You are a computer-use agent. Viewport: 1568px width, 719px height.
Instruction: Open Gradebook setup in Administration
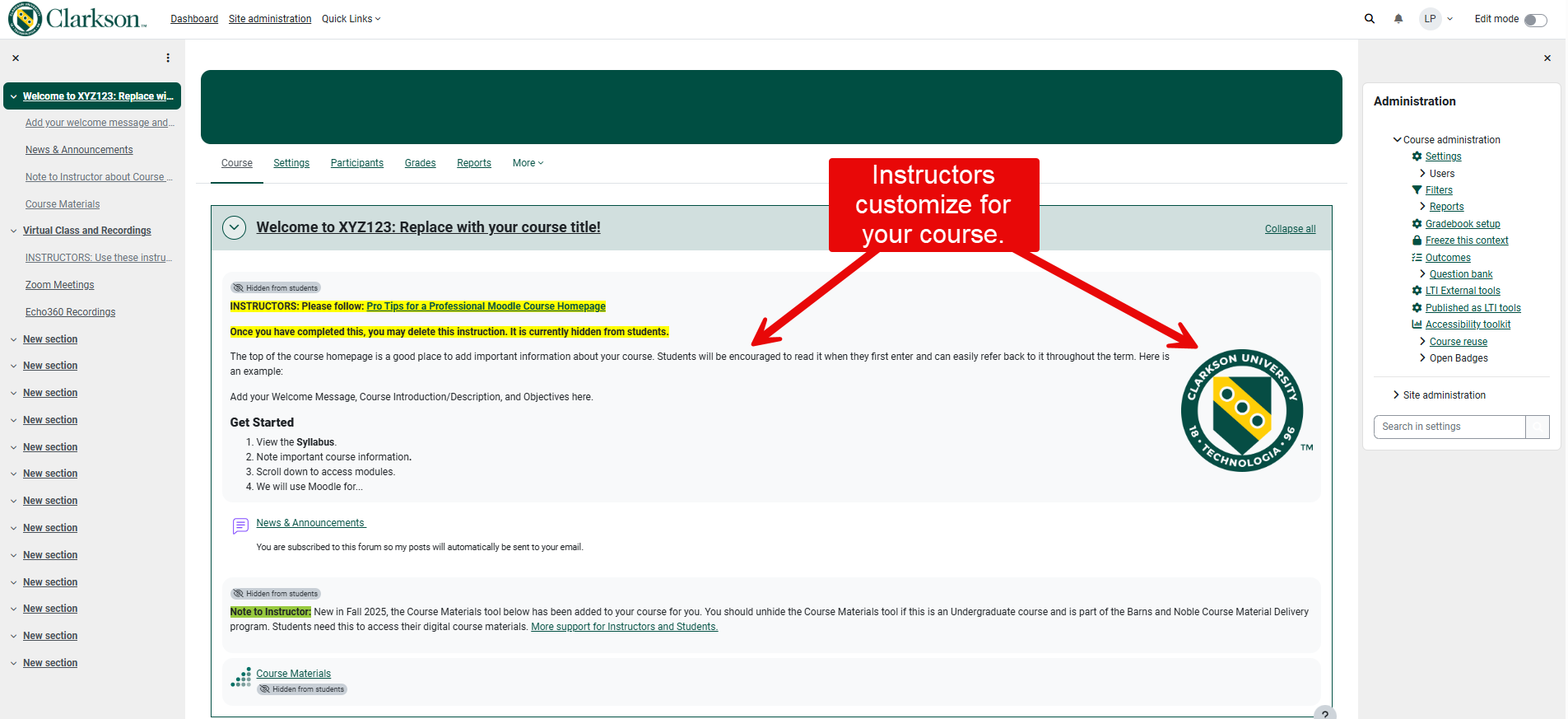click(x=1463, y=224)
